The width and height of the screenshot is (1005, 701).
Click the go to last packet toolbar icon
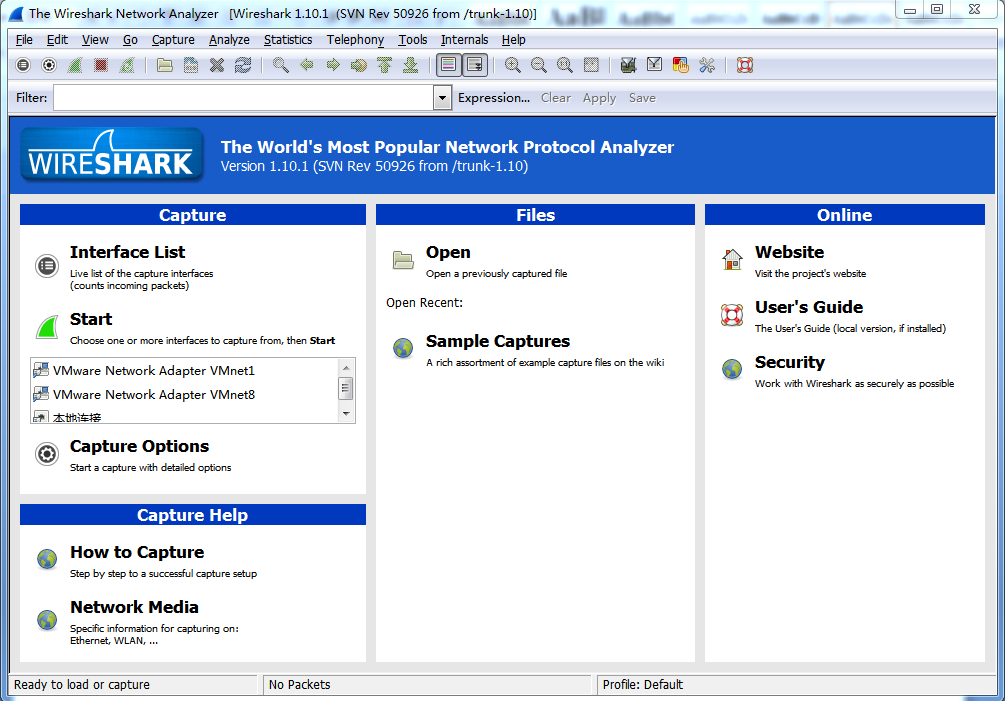[x=411, y=65]
